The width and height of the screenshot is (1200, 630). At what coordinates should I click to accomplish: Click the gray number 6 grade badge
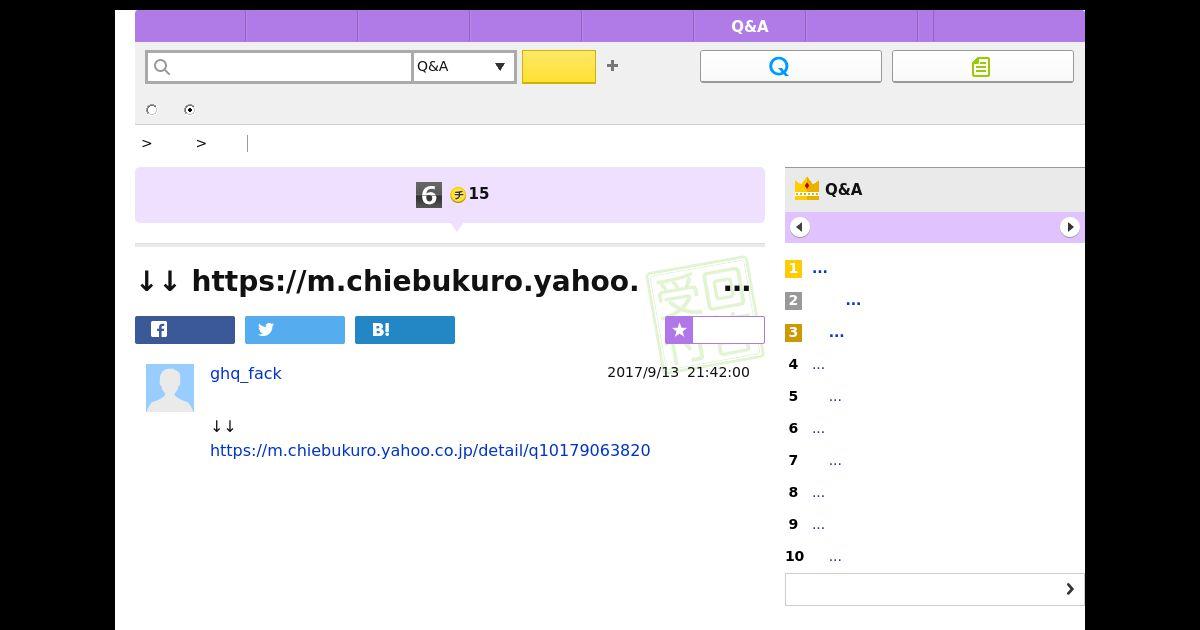point(429,195)
